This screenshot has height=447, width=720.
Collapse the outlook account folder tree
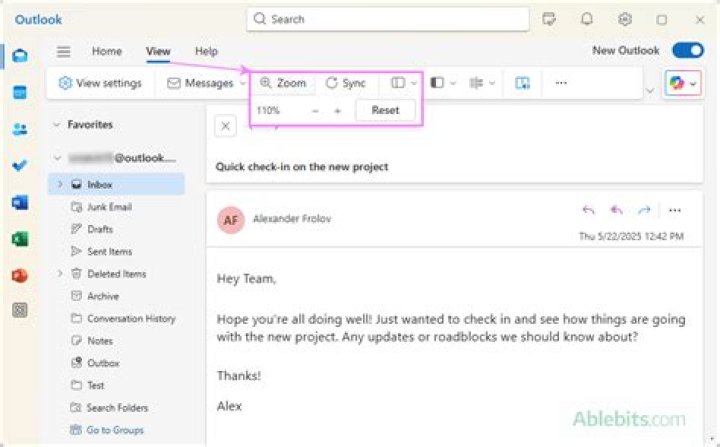57,158
